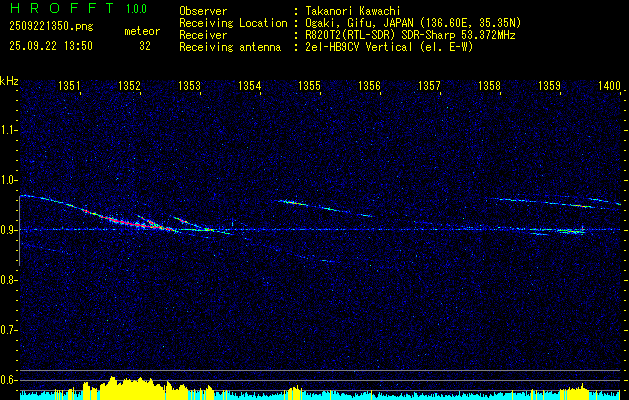
Task: Click the Receiving Location label
Action: [x=233, y=23]
